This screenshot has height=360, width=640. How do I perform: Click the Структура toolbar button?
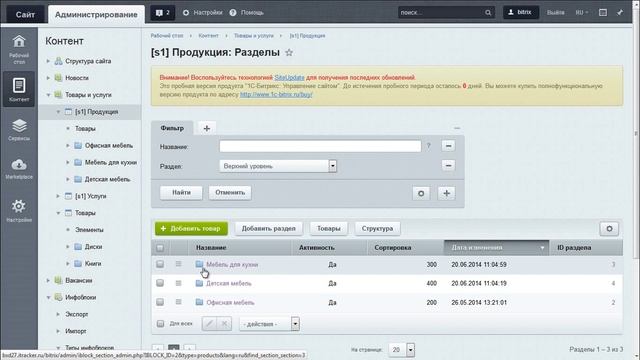coord(377,229)
